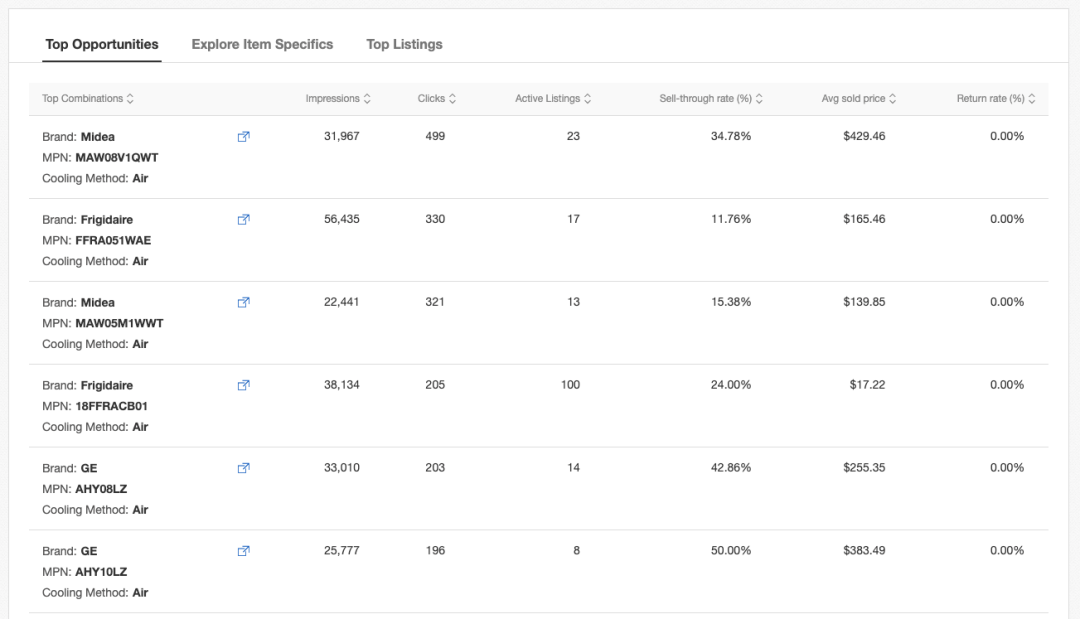Click active listings value 100
1080x619 pixels.
(570, 385)
